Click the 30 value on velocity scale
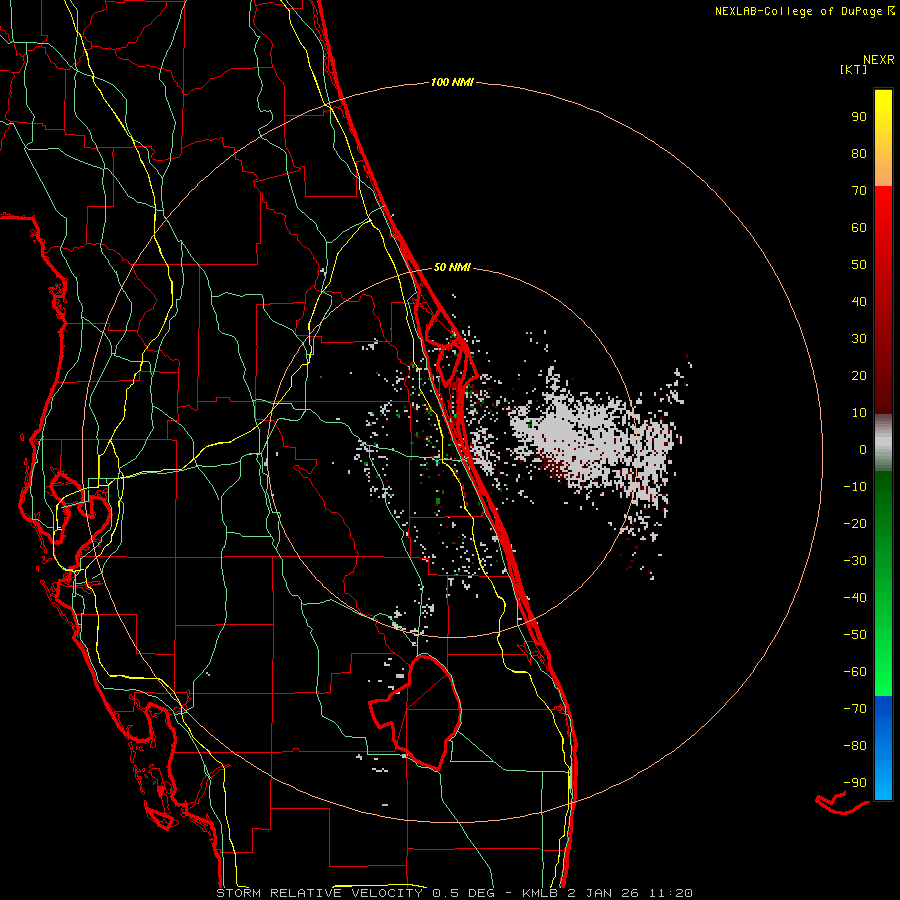This screenshot has width=900, height=900. click(859, 339)
